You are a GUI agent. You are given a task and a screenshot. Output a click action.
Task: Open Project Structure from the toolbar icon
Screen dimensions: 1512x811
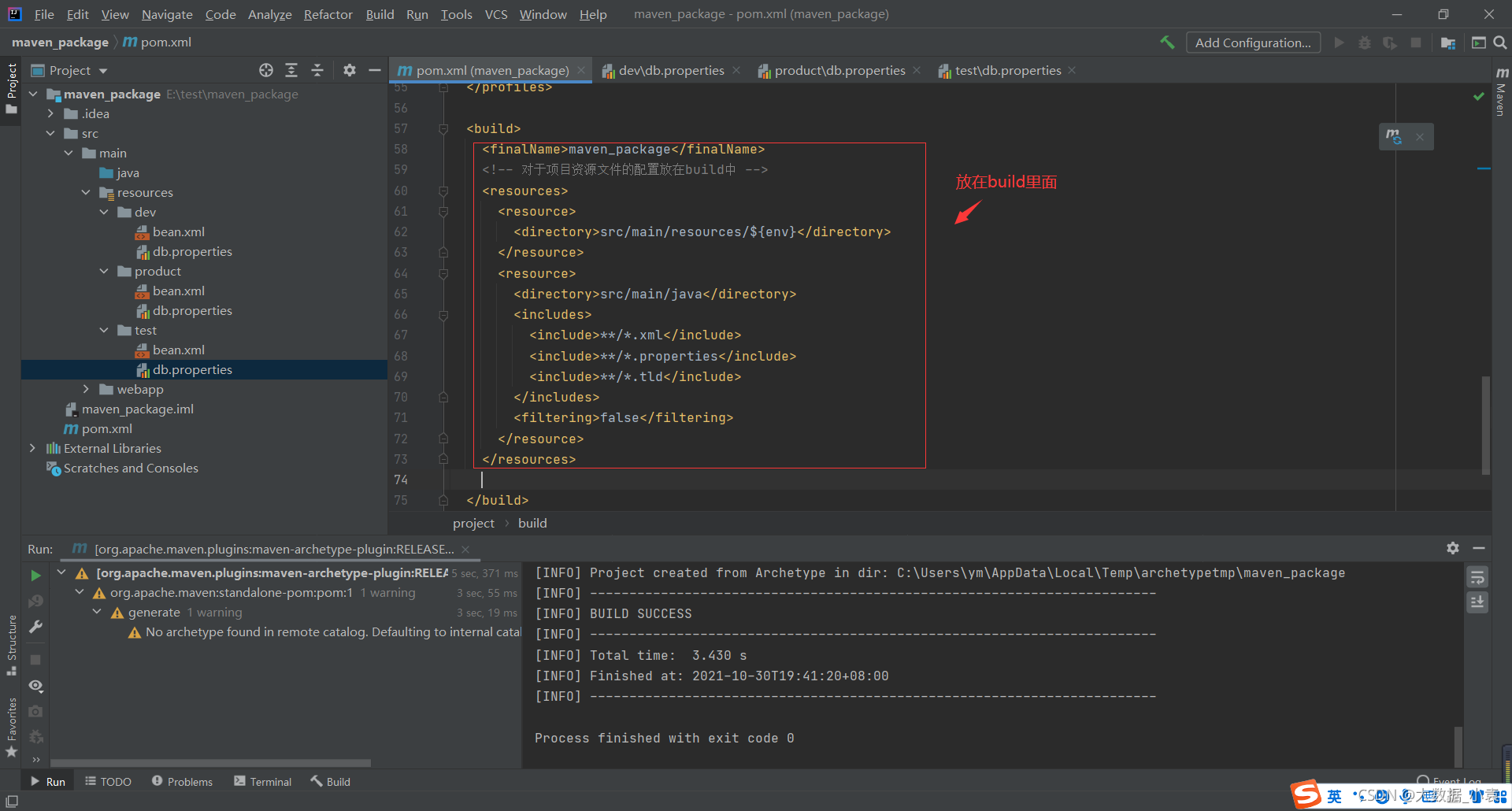point(1448,43)
